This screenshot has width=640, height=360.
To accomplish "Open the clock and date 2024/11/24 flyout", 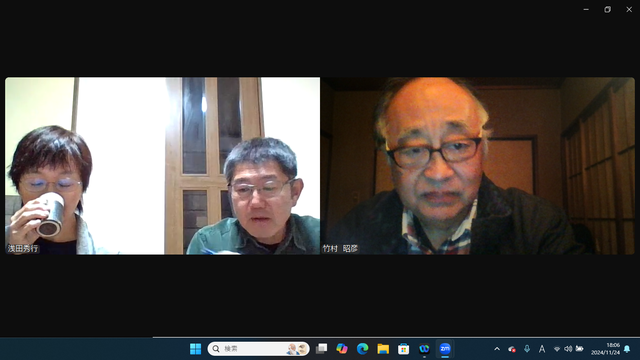I will (605, 349).
